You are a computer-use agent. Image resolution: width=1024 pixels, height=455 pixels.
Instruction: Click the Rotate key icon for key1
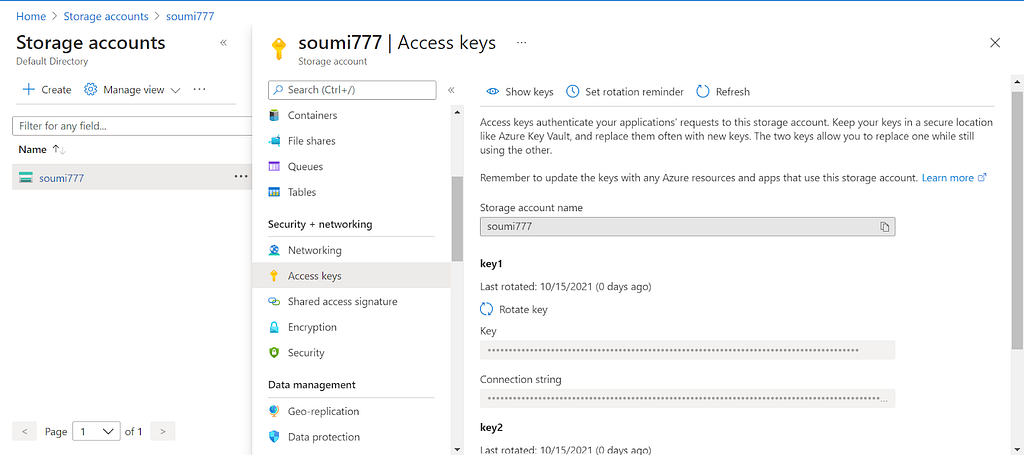487,309
